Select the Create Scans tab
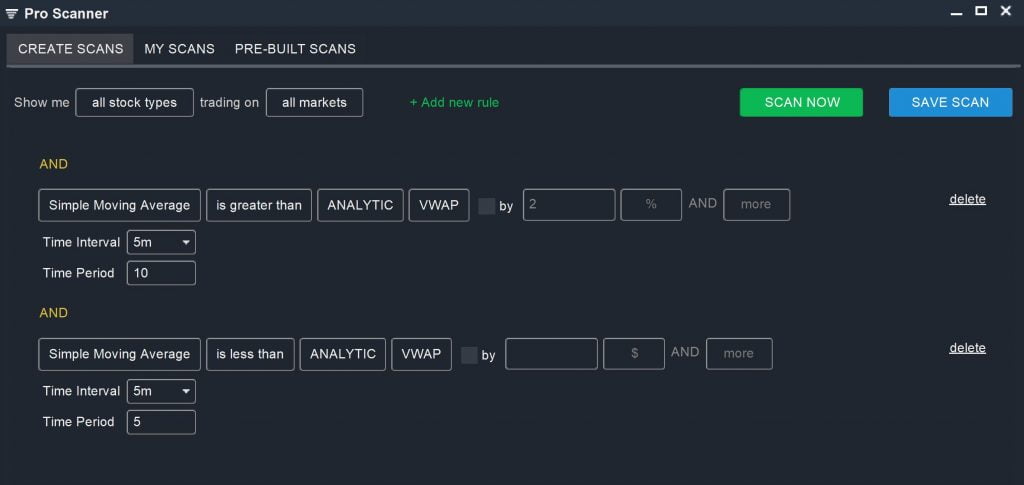The width and height of the screenshot is (1024, 485). (70, 48)
